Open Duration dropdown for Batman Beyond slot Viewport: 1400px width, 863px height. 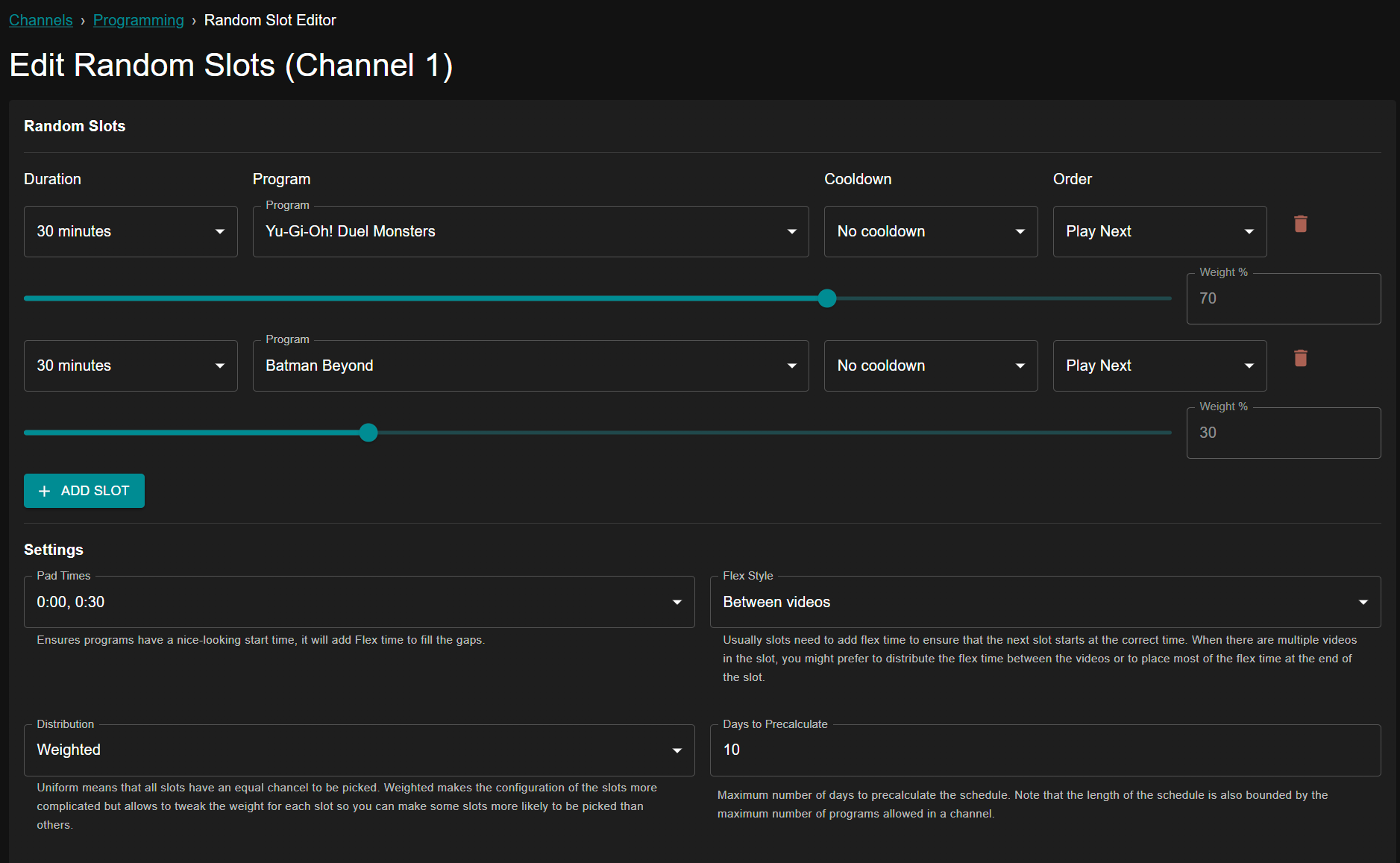(x=131, y=366)
